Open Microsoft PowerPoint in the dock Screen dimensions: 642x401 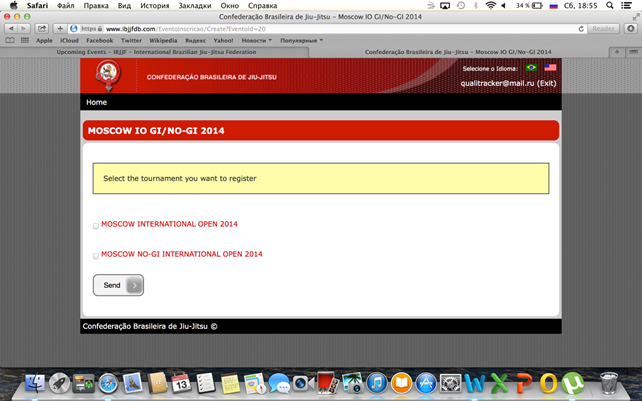click(524, 383)
